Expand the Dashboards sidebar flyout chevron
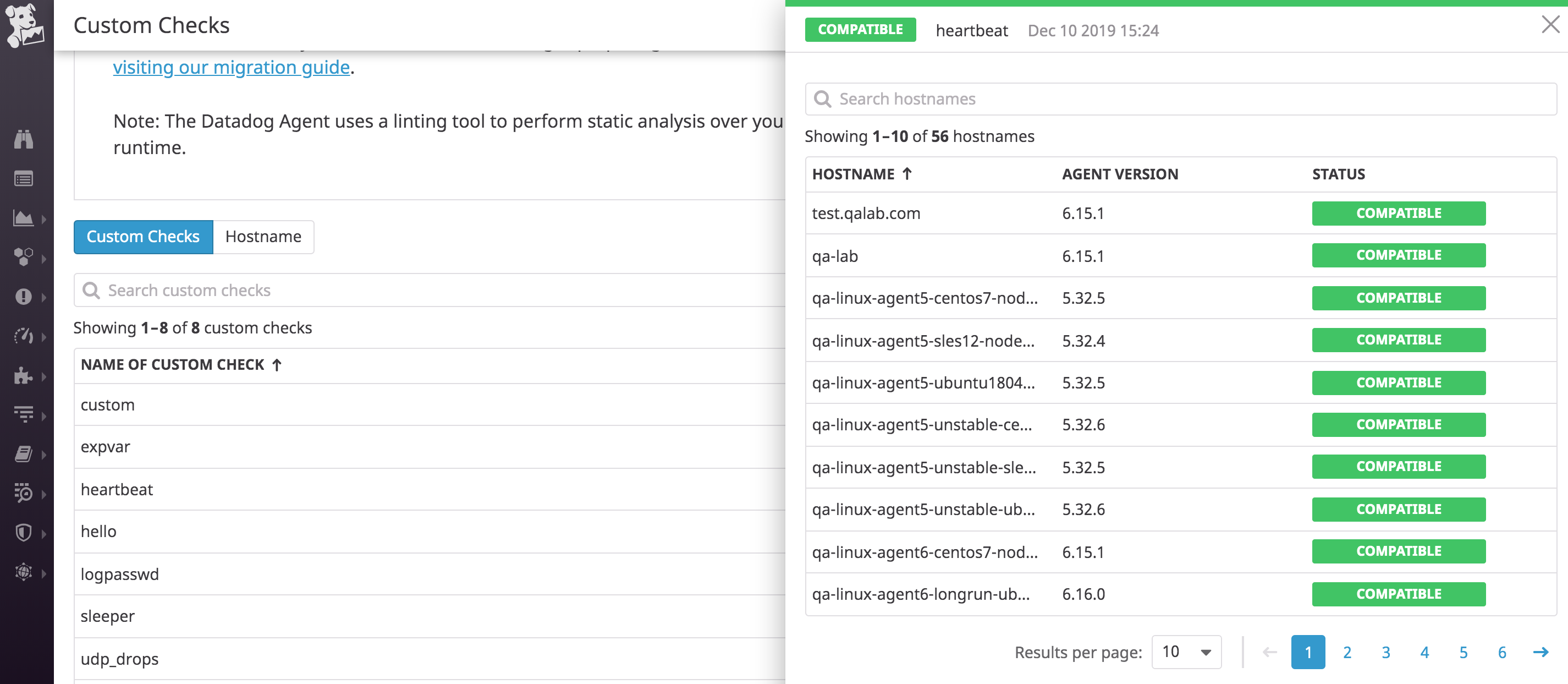This screenshot has width=1568, height=684. (43, 219)
